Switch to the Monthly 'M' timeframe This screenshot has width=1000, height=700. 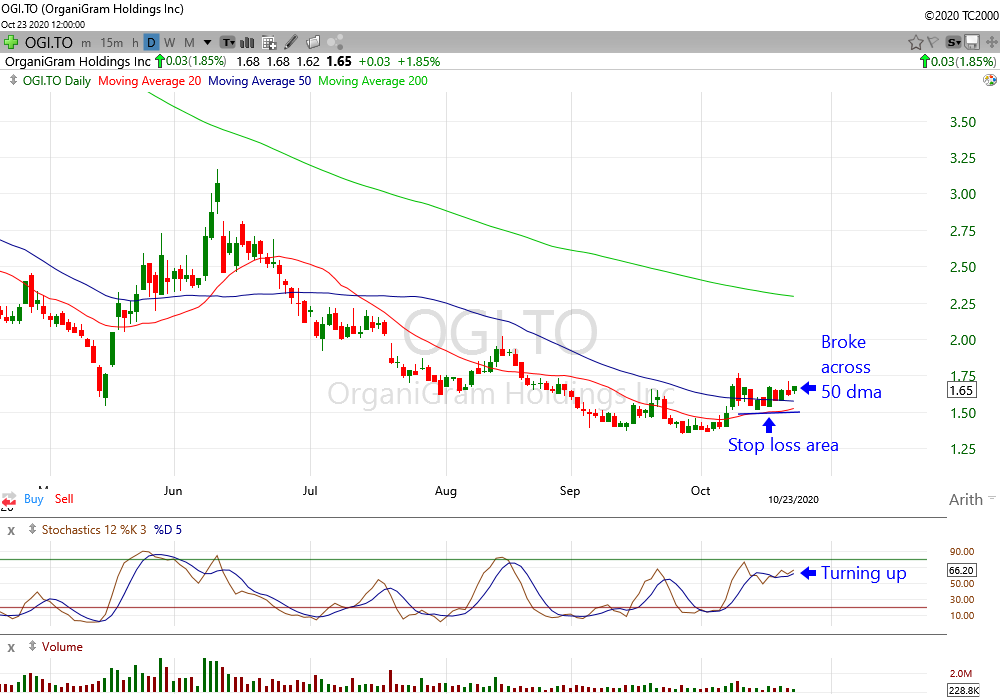pos(189,43)
